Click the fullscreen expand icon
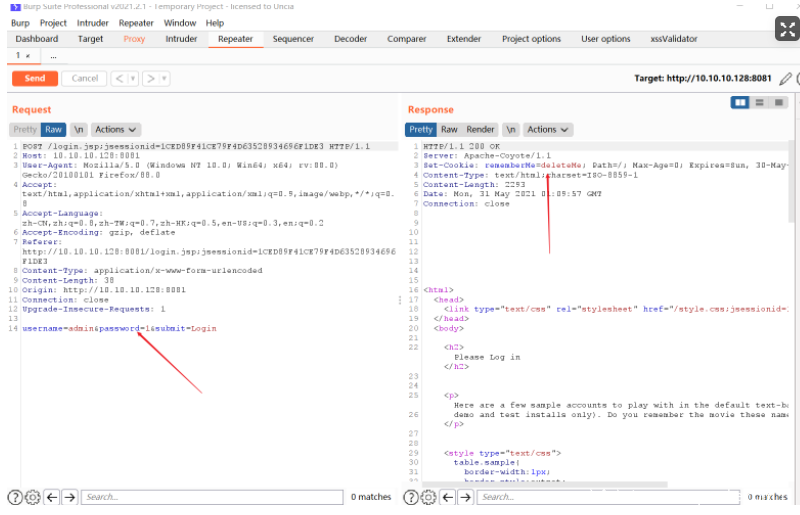Screen dimensions: 800x515 pyautogui.click(x=786, y=28)
